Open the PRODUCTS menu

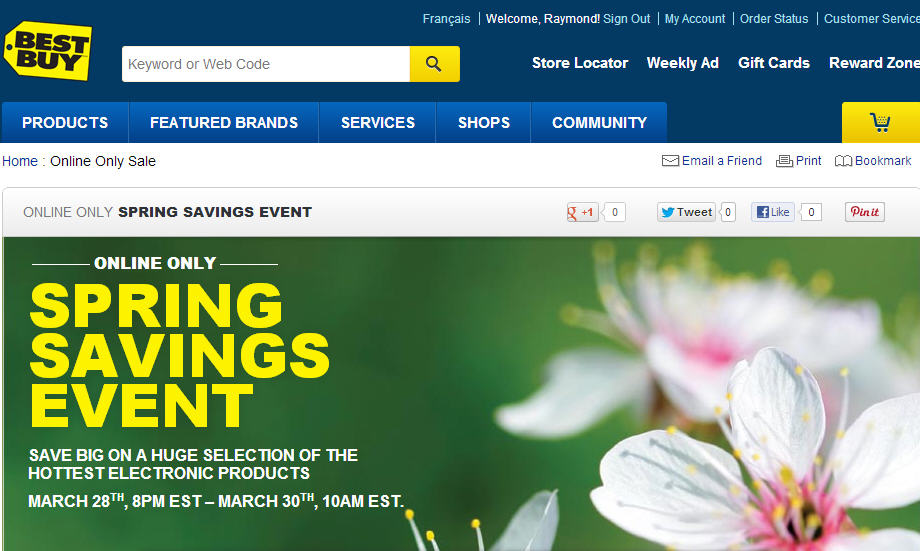pos(65,122)
